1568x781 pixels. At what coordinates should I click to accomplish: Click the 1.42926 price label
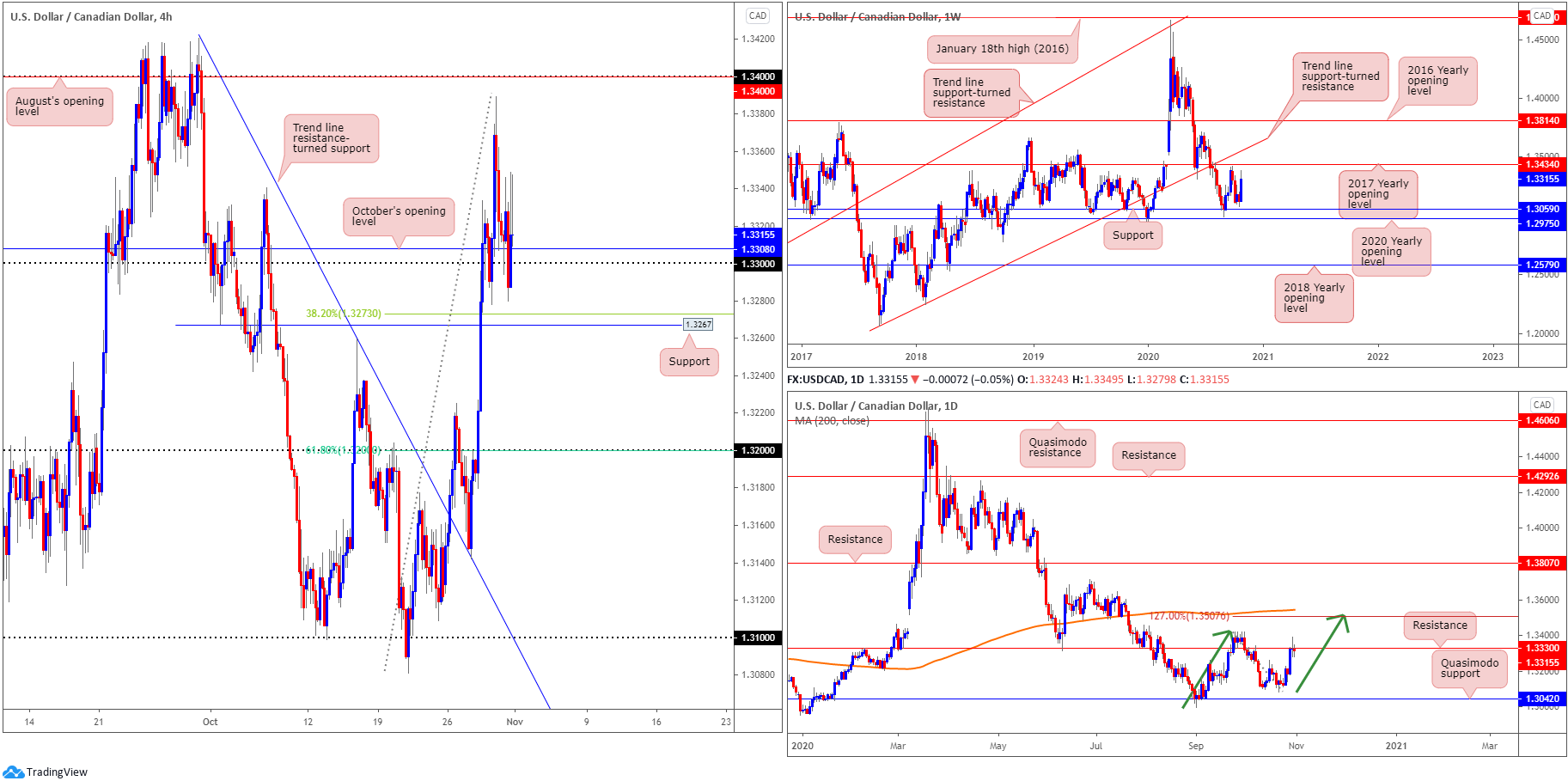[x=1541, y=476]
